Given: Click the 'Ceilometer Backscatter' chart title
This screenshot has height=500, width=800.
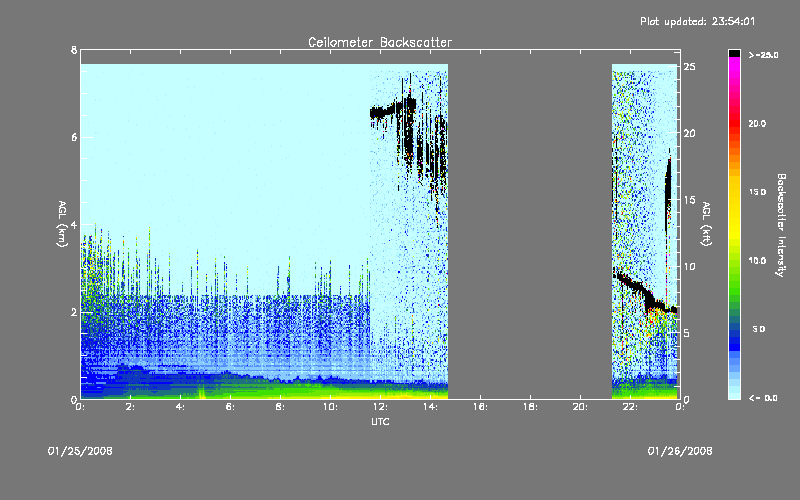Looking at the screenshot, I should (380, 42).
